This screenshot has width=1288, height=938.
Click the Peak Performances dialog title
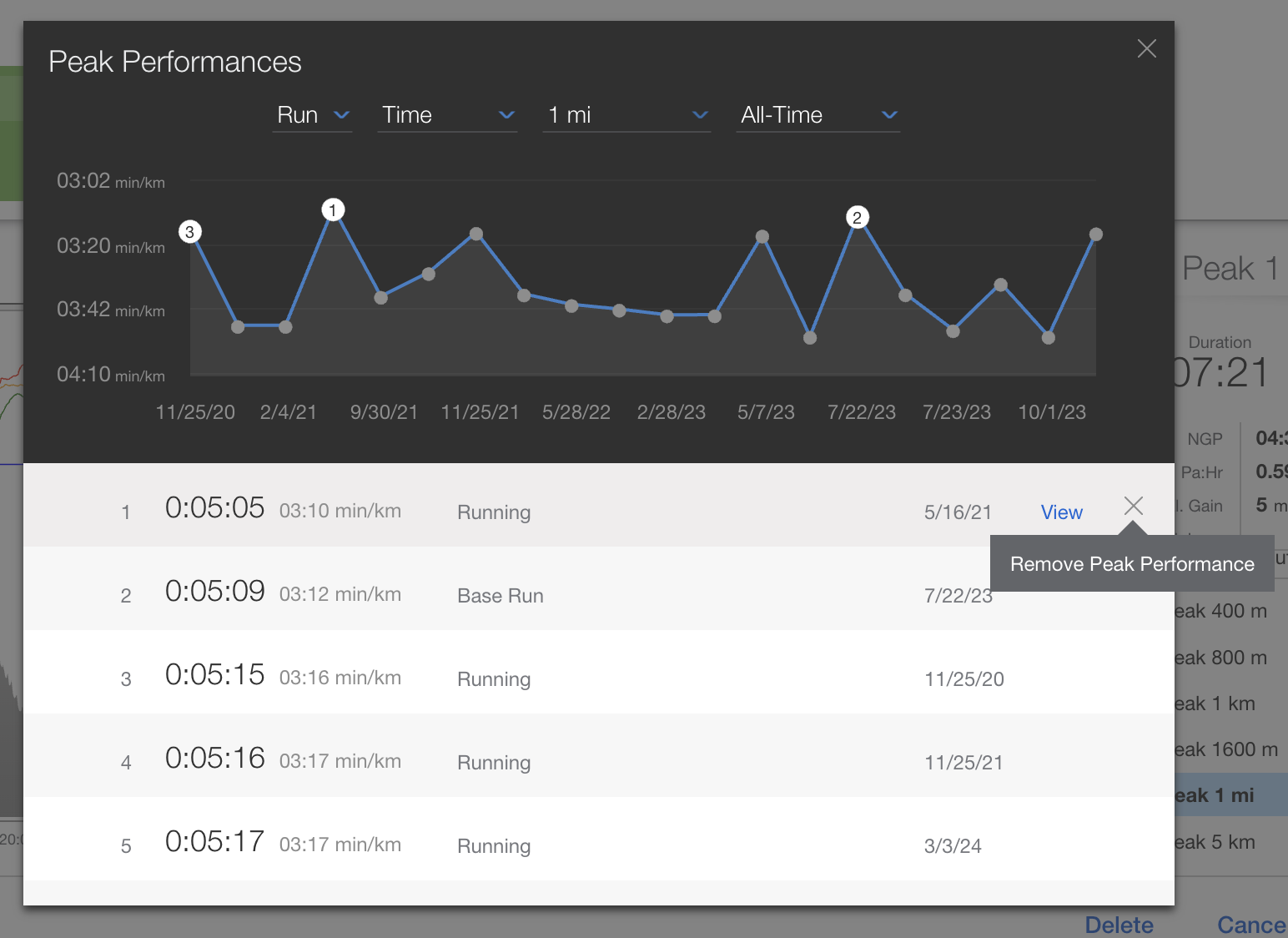[175, 62]
